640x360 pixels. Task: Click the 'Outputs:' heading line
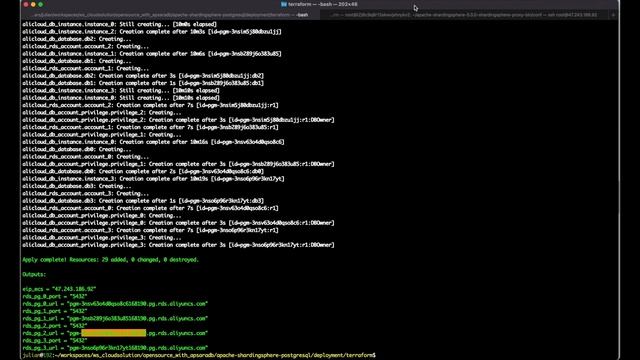click(34, 274)
